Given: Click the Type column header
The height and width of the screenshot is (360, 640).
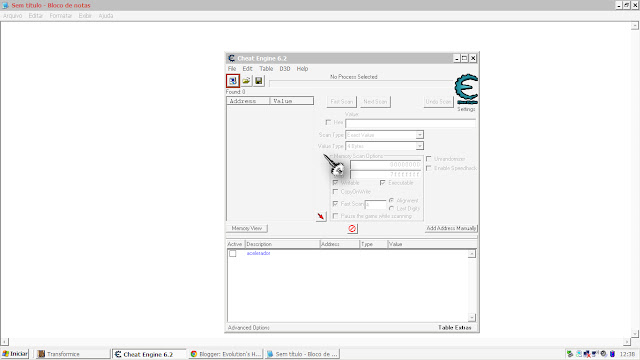Looking at the screenshot, I should click(x=373, y=244).
